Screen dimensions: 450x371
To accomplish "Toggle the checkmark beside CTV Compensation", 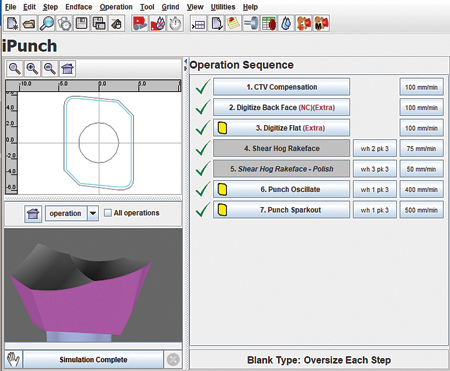I will (203, 87).
